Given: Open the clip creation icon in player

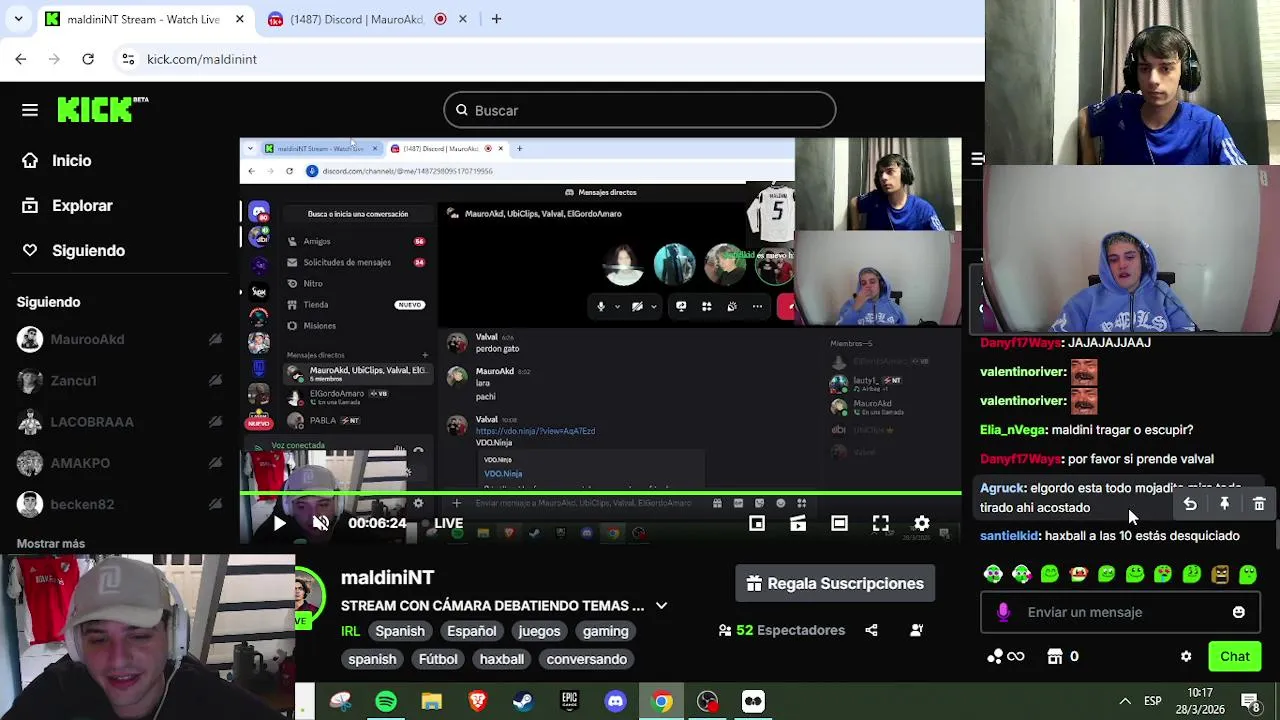Looking at the screenshot, I should [x=798, y=523].
